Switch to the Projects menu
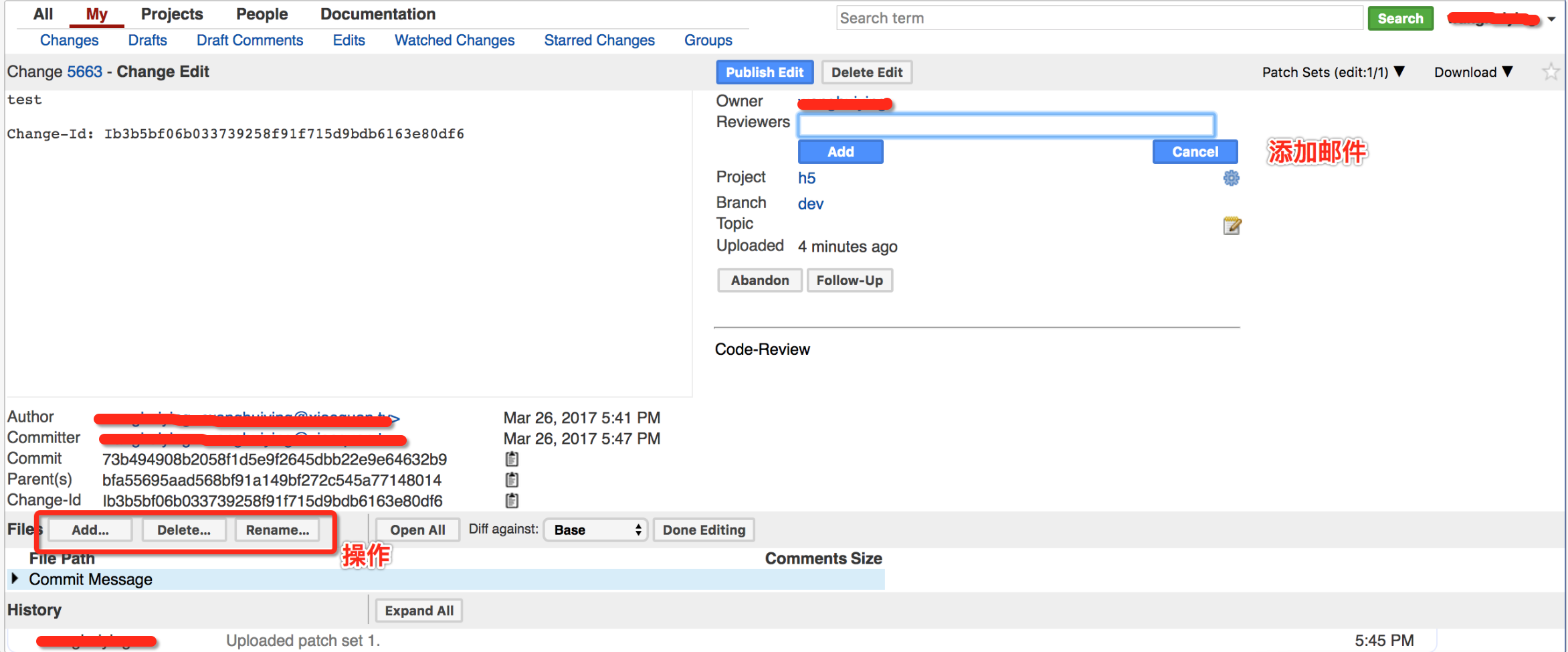Image resolution: width=1568 pixels, height=652 pixels. click(x=172, y=14)
